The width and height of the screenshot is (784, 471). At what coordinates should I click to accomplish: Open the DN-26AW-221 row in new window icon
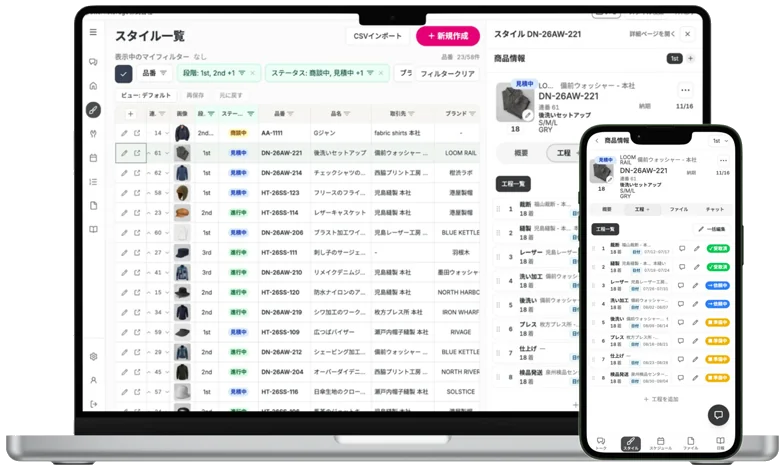point(137,153)
